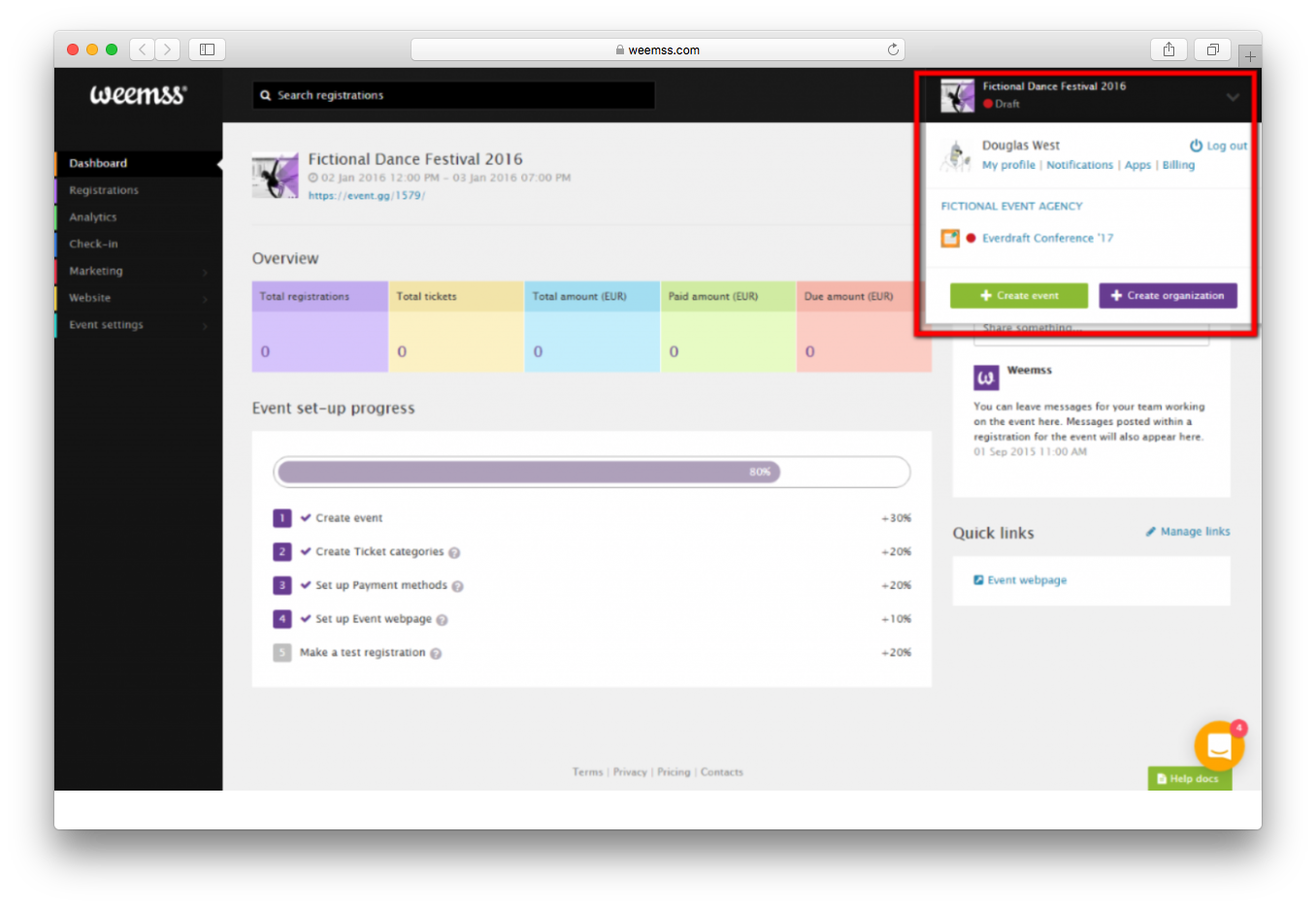Image resolution: width=1316 pixels, height=907 pixels.
Task: Expand the Website submenu
Action: click(x=205, y=300)
